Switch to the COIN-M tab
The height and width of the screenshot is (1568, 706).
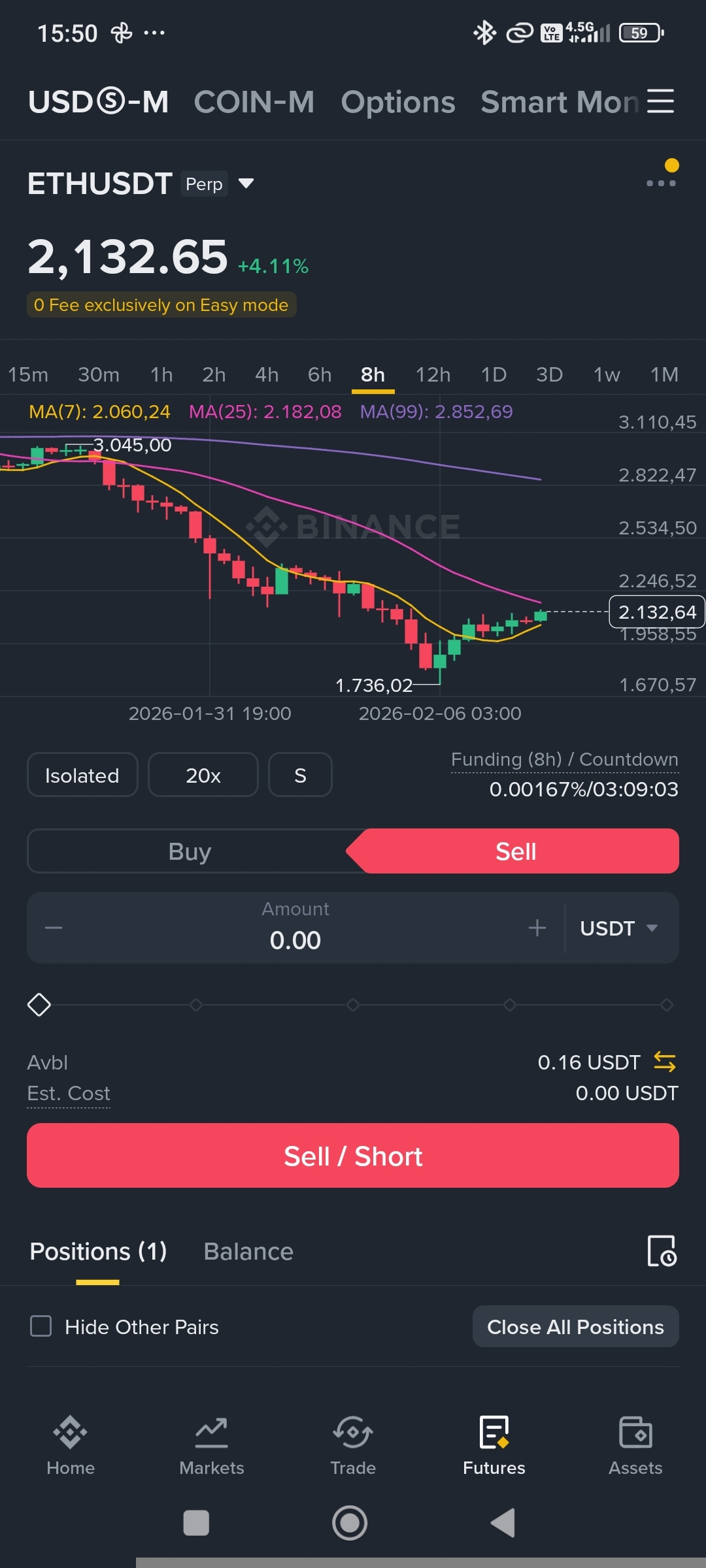(x=254, y=102)
